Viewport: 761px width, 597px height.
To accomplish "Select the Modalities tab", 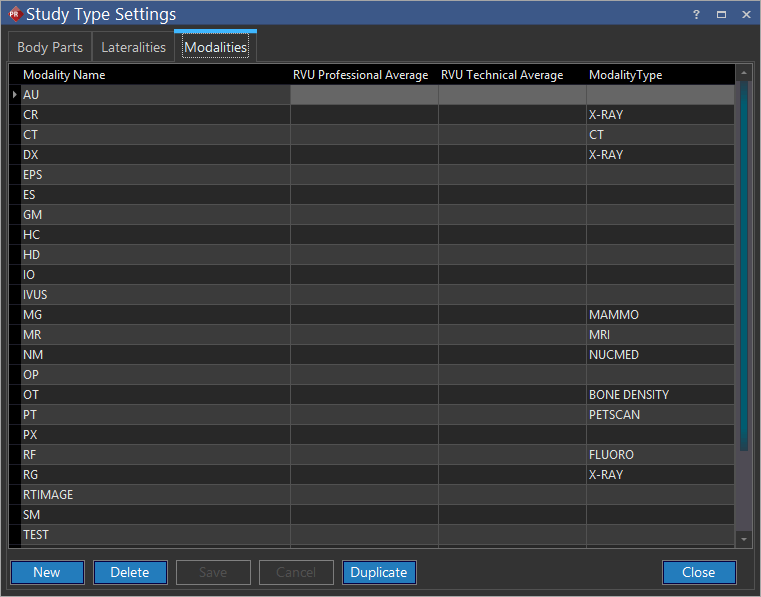I will pyautogui.click(x=215, y=47).
